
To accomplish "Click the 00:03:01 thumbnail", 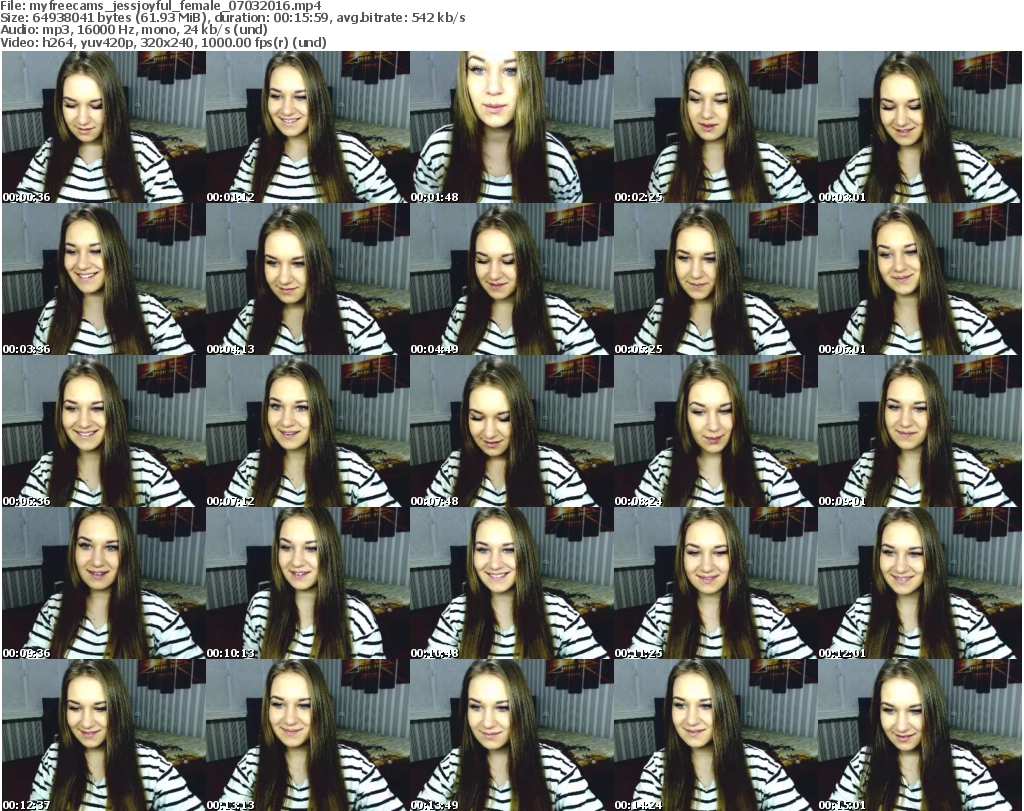I will point(919,127).
